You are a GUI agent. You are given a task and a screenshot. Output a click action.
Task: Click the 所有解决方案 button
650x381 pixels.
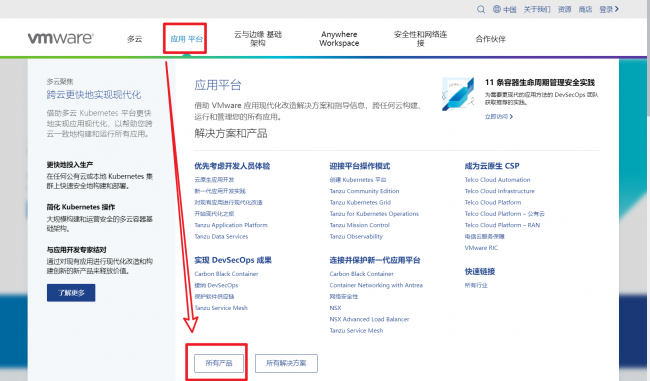coord(286,363)
